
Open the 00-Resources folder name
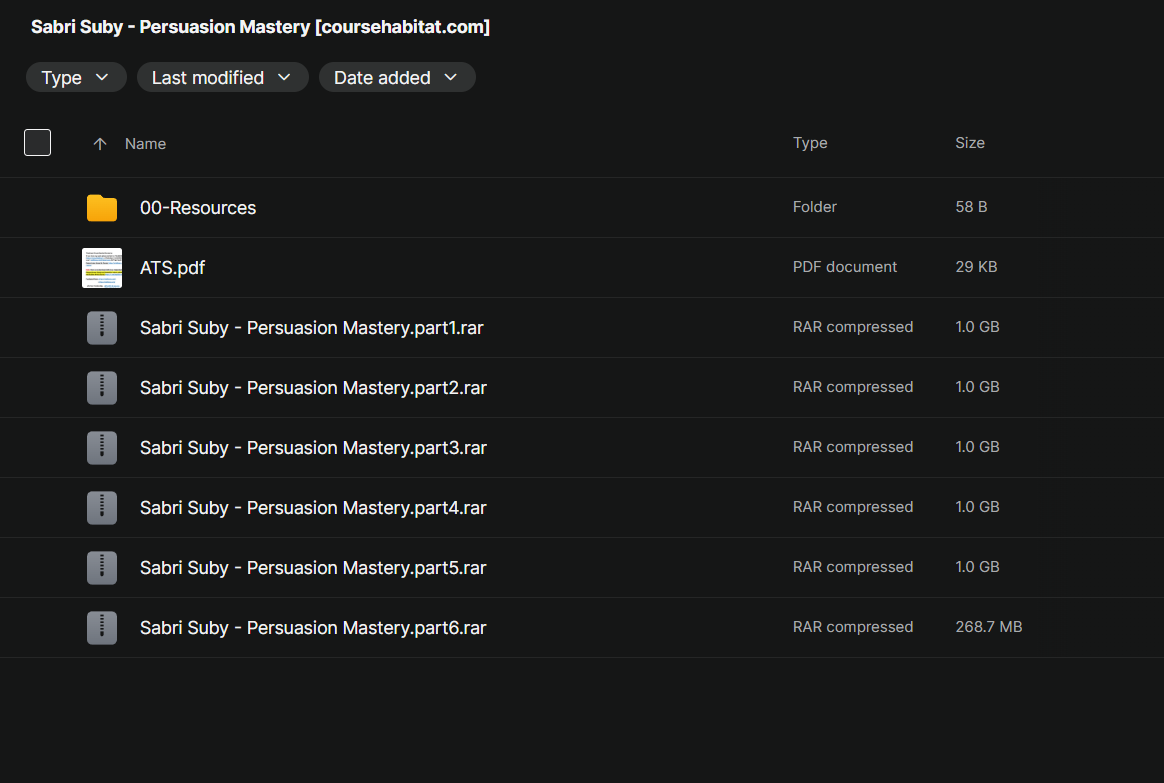tap(198, 208)
